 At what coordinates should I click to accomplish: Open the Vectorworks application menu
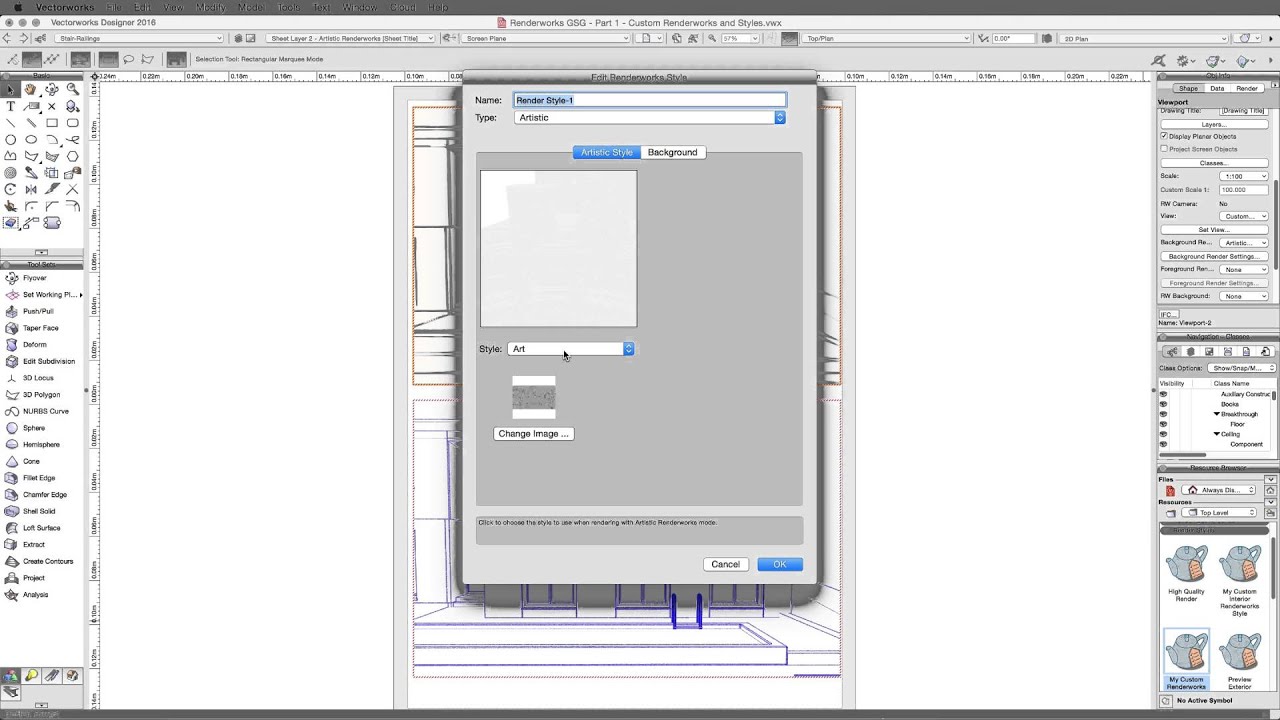coord(64,7)
